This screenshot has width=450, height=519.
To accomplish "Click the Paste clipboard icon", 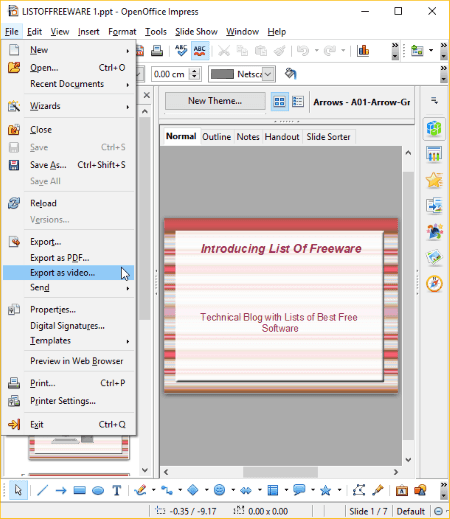I will pyautogui.click(x=261, y=51).
